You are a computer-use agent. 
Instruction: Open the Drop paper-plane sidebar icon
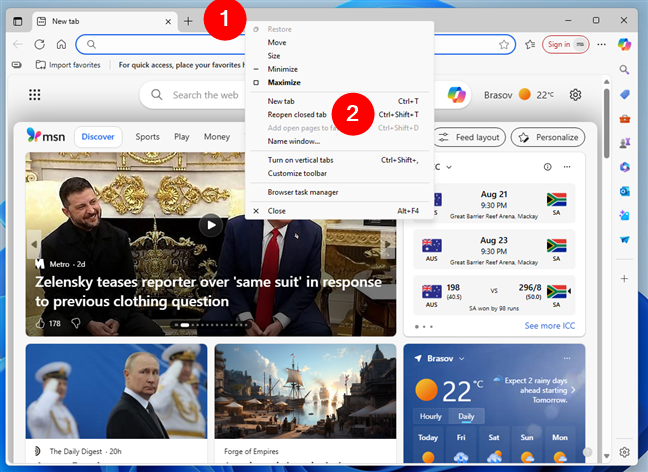[x=624, y=239]
